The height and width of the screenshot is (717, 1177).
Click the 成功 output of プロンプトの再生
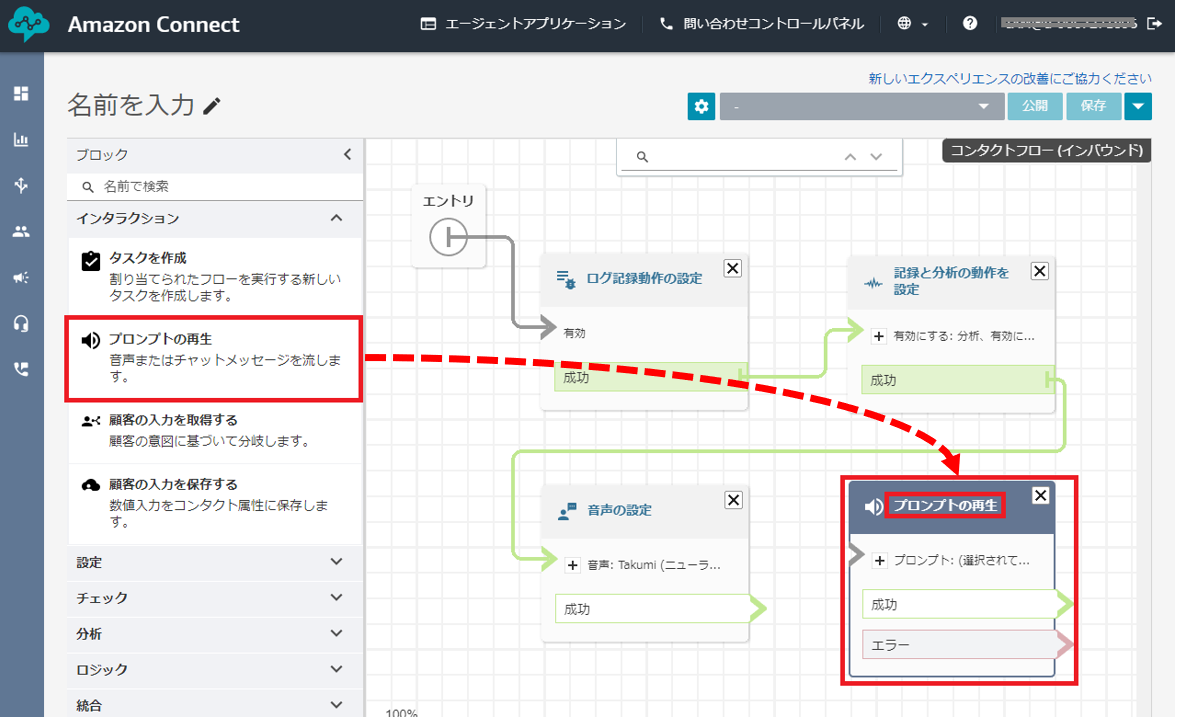[960, 604]
